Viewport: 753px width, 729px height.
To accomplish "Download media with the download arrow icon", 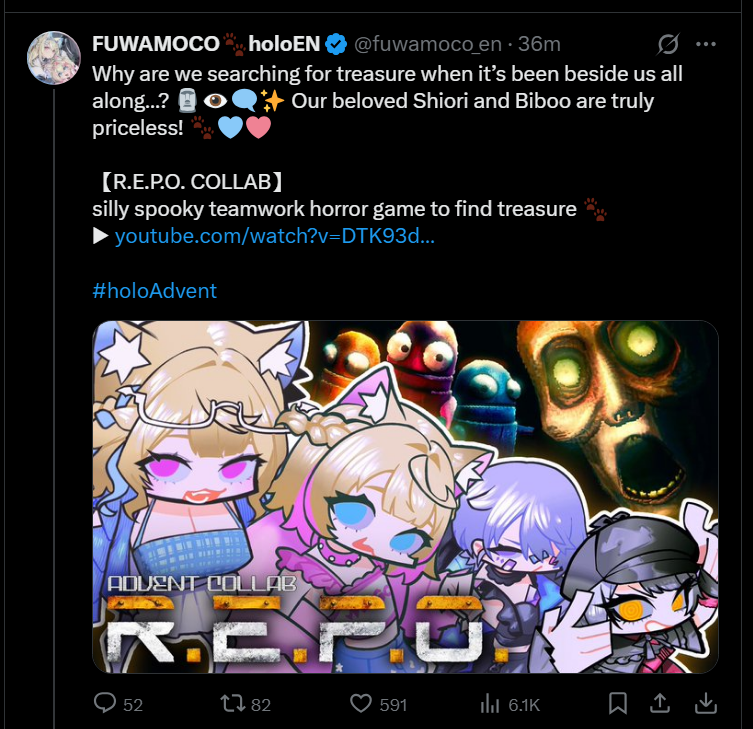I will 705,704.
